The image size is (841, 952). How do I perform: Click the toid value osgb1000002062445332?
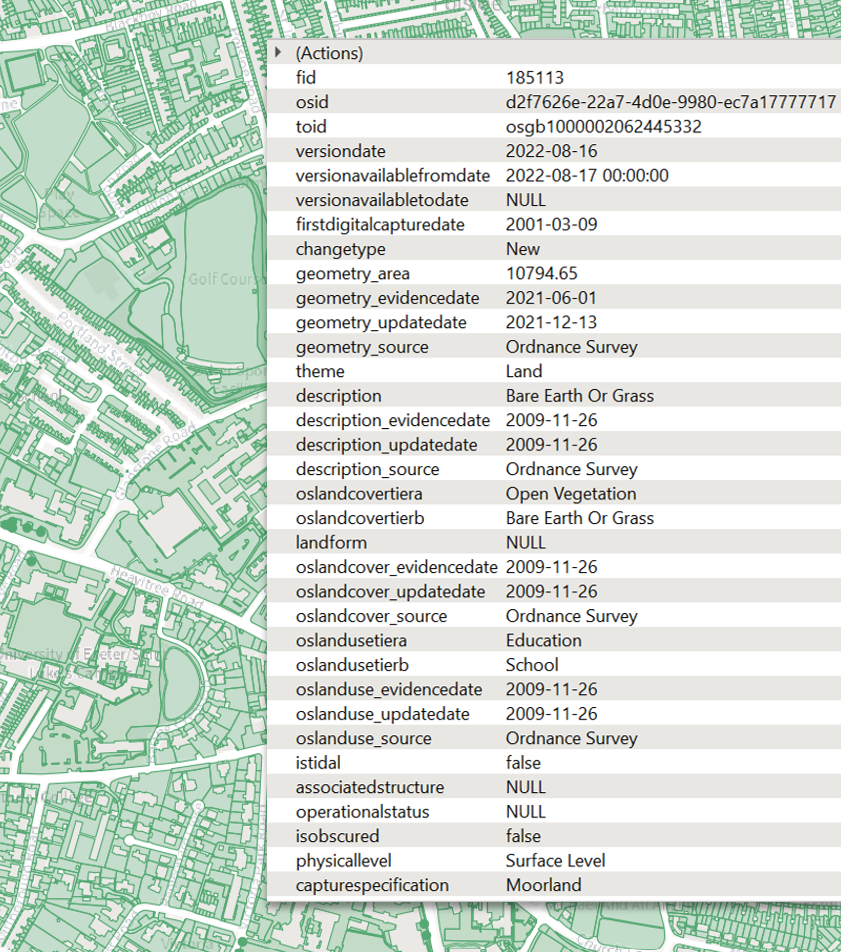click(603, 127)
